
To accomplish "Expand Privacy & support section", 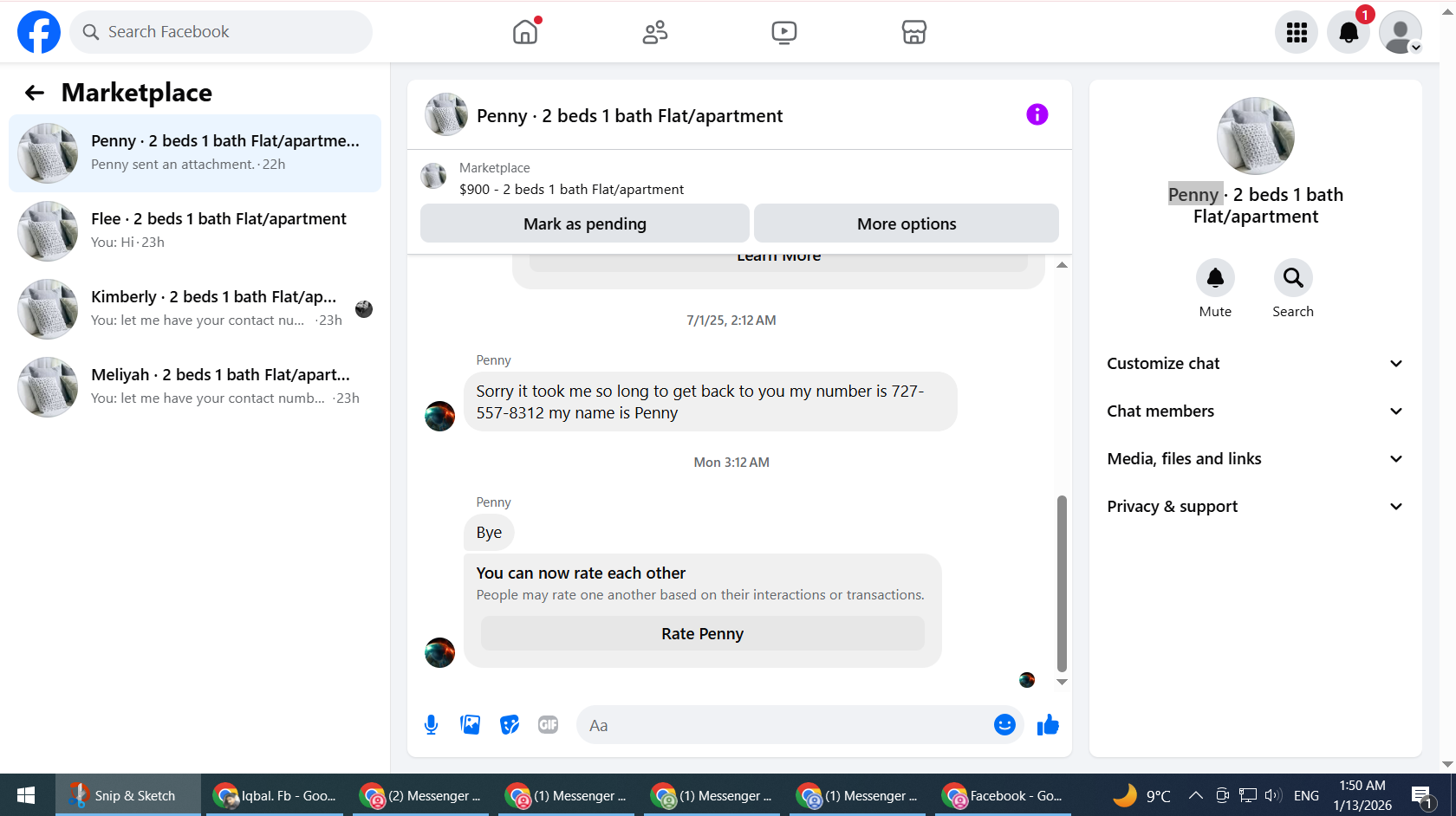I will (1255, 507).
